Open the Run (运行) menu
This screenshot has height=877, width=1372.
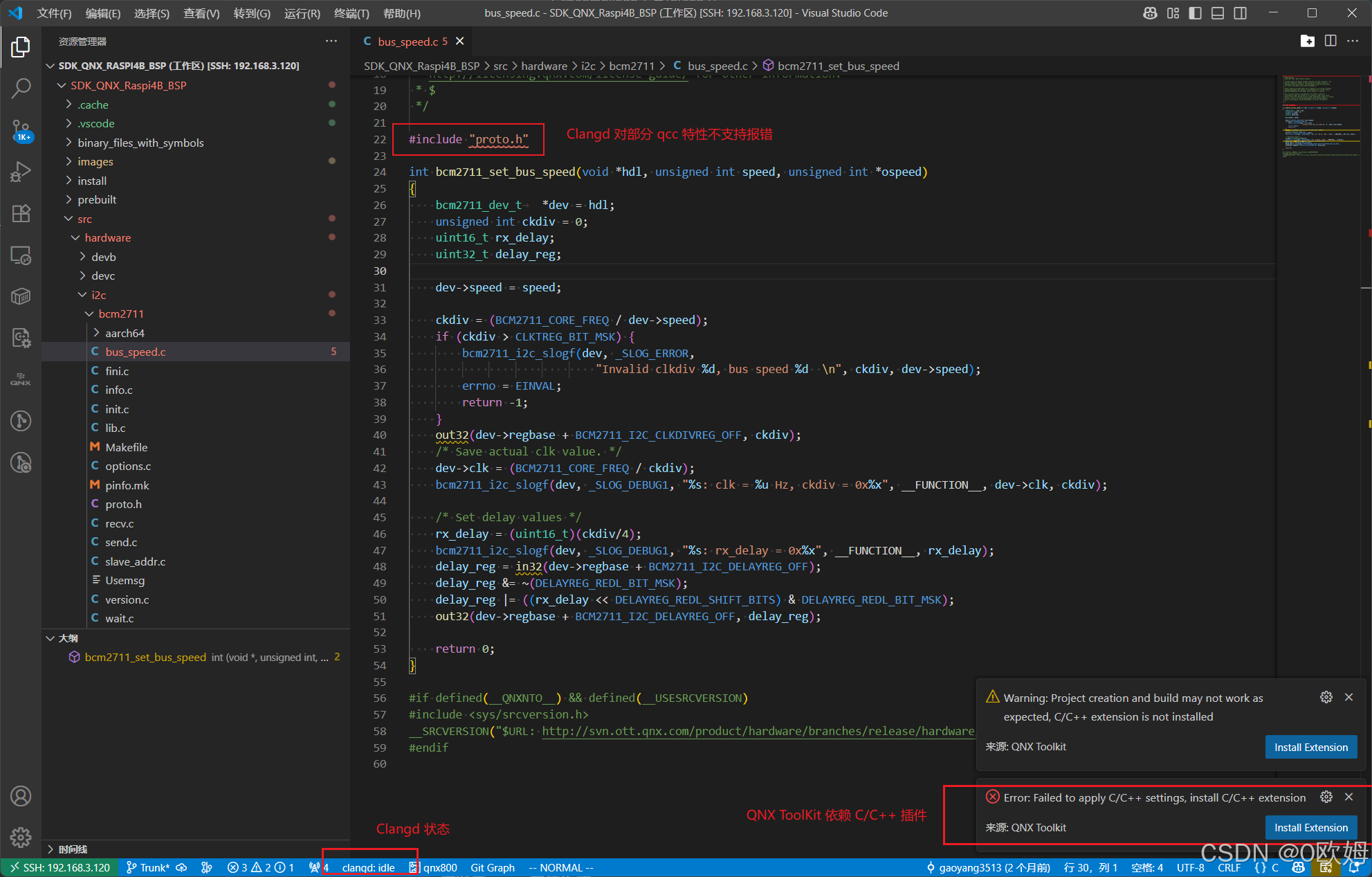[x=302, y=13]
